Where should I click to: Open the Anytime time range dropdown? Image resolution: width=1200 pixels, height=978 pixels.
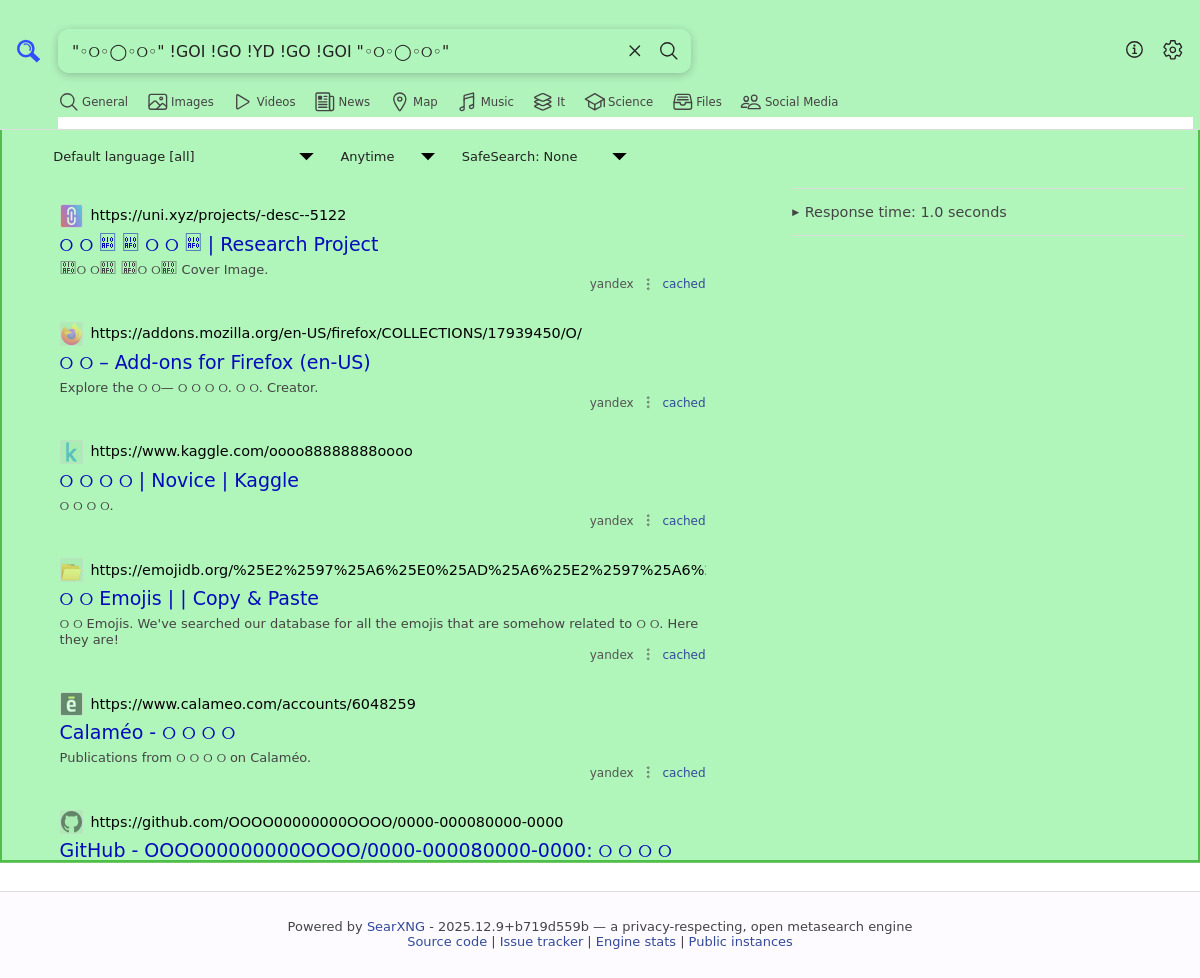[x=386, y=157]
